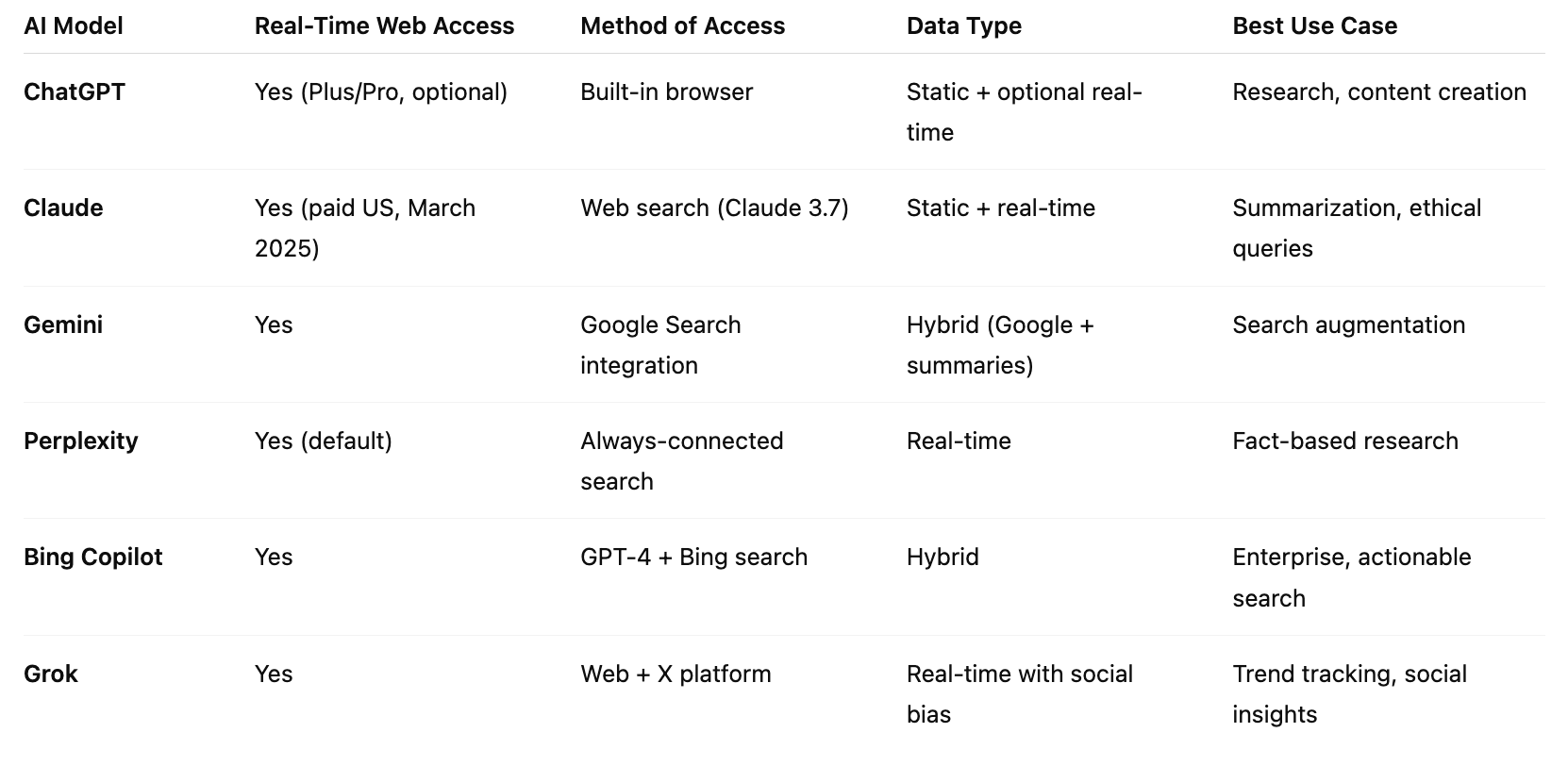This screenshot has width=1568, height=766.
Task: Click the 'Google Search integration' cell
Action: click(660, 344)
